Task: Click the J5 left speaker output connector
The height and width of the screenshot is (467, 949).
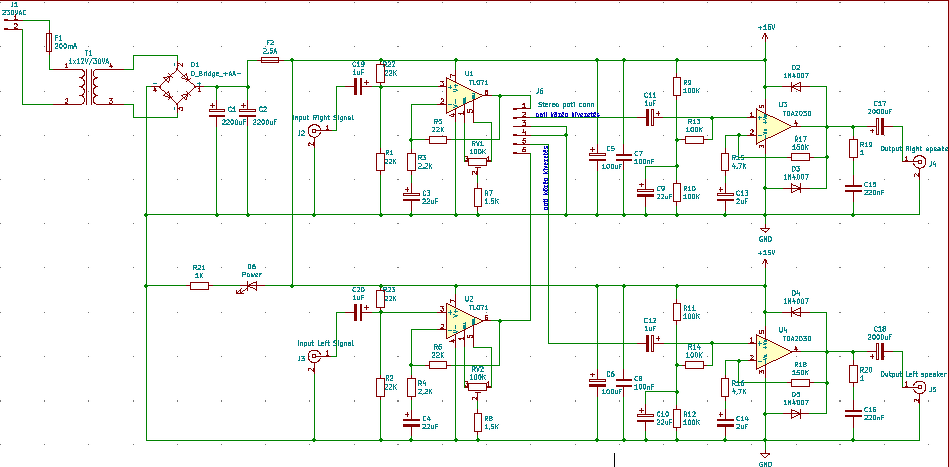Action: (x=919, y=387)
